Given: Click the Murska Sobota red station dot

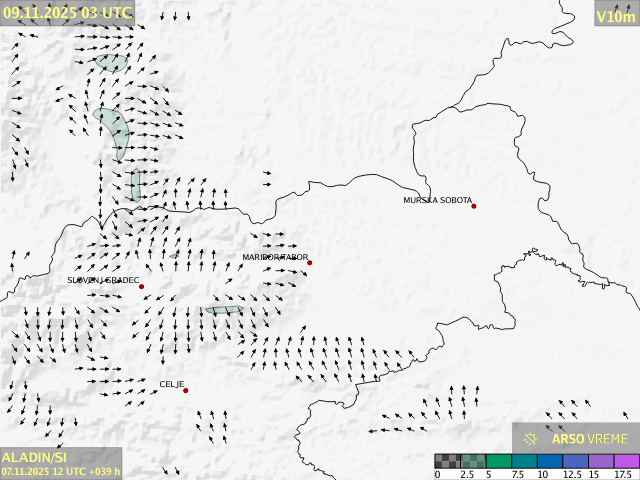Looking at the screenshot, I should coord(474,206).
